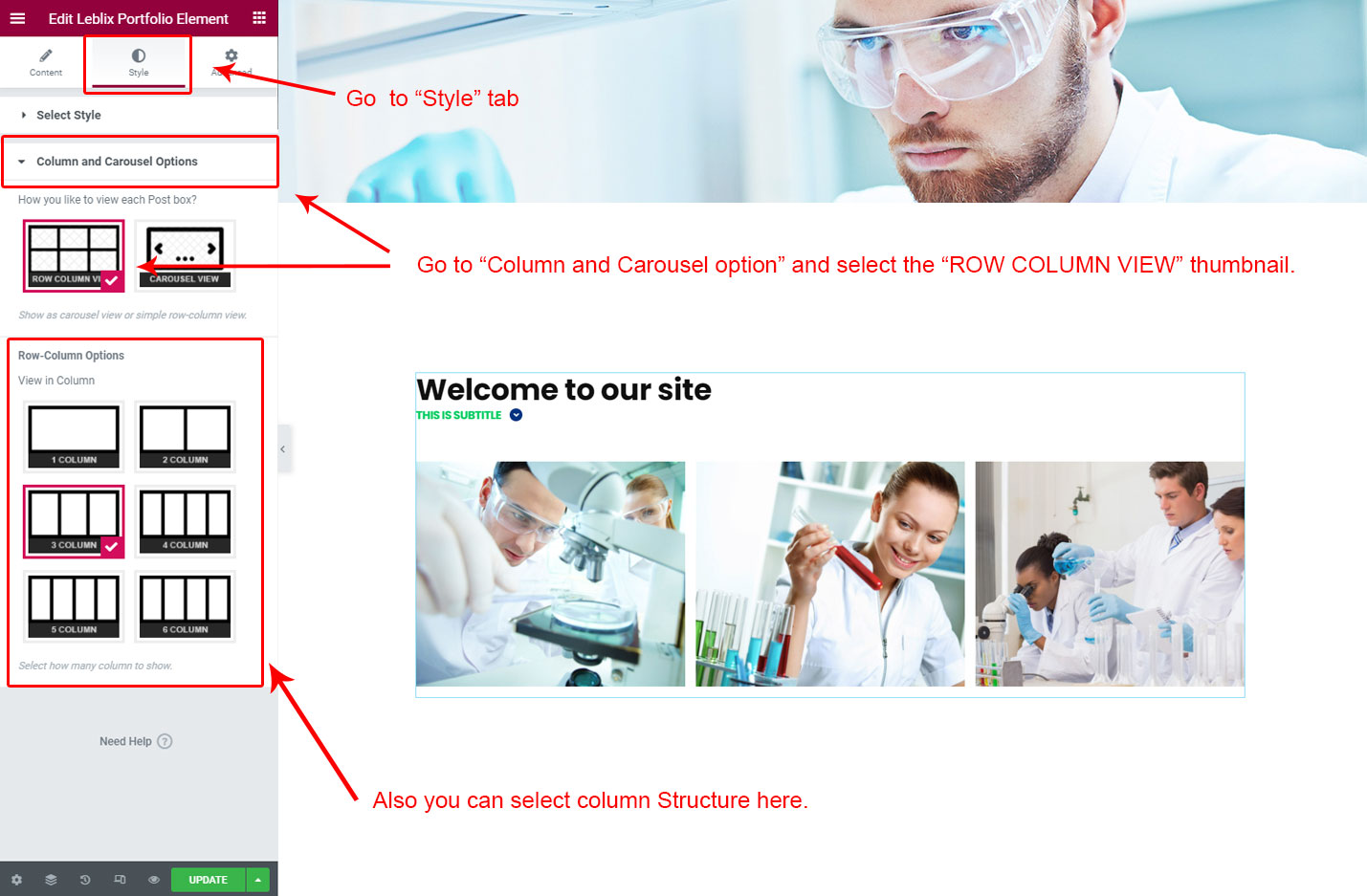
Task: Open Responsive Mode icon in bottom bar
Action: [120, 880]
